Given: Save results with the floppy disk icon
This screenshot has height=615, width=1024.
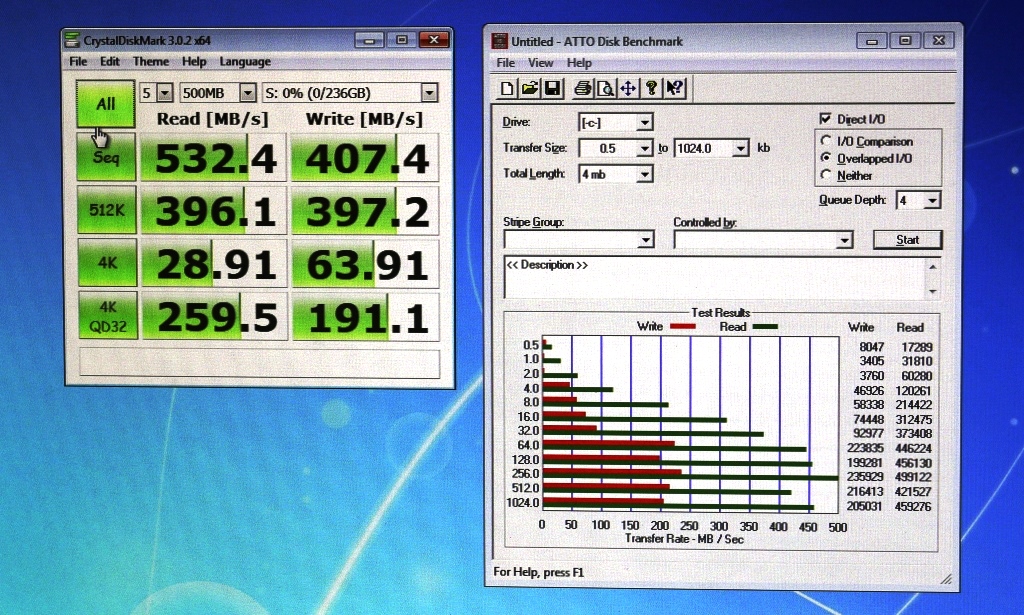Looking at the screenshot, I should point(552,88).
